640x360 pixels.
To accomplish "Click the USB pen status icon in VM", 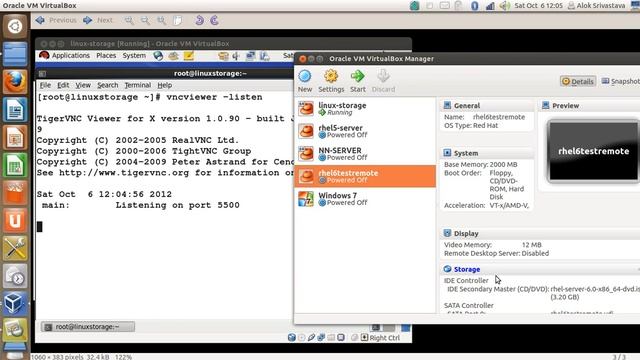I will [x=311, y=338].
